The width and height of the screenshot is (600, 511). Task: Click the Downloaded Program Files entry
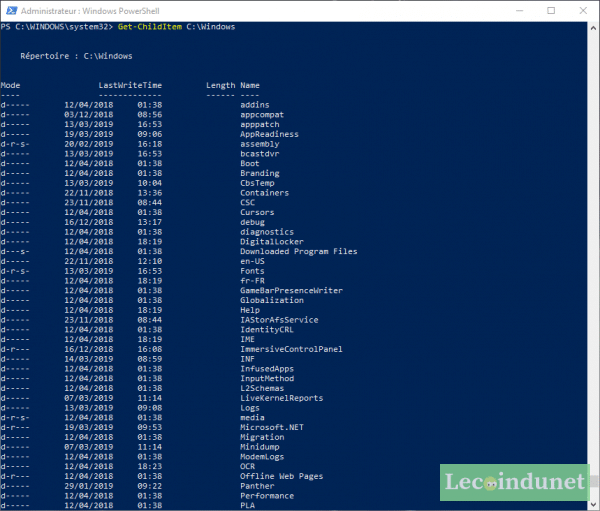pos(299,251)
